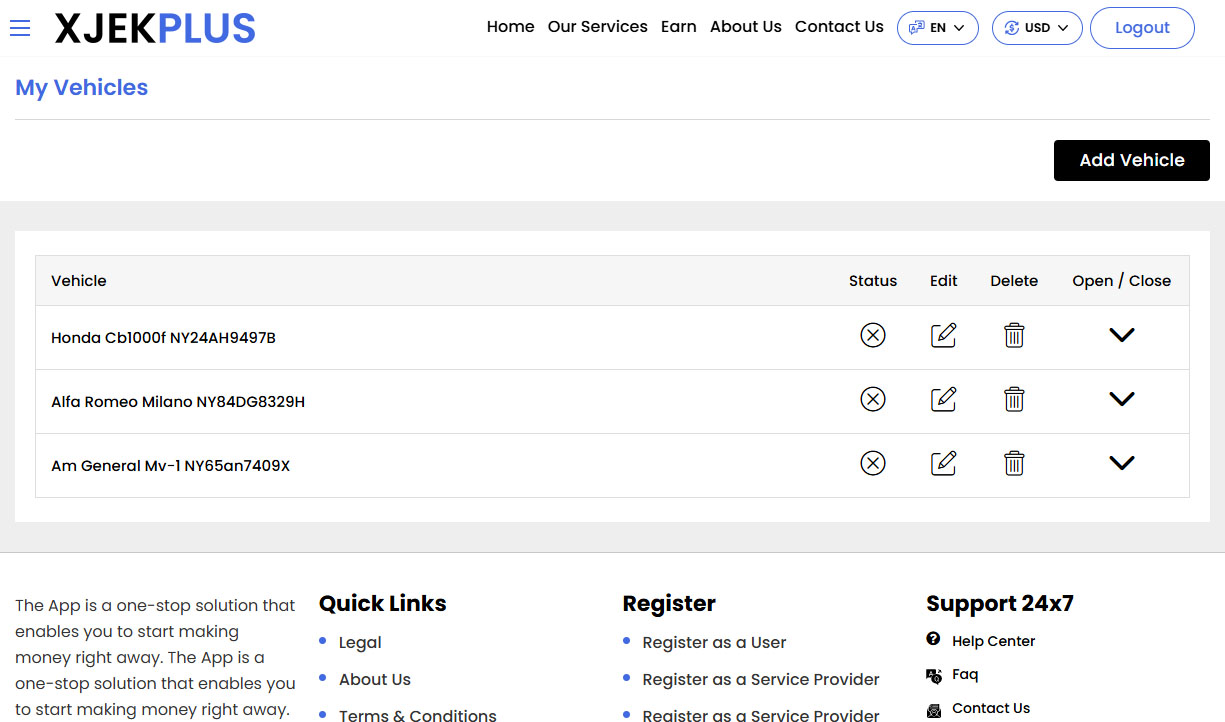Toggle status of Alfa Romeo Milano
This screenshot has height=722, width=1225.
click(873, 399)
